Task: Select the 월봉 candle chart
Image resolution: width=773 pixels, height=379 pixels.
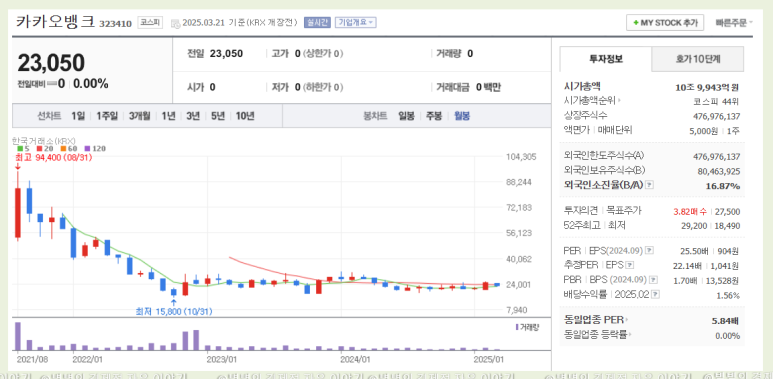Action: coord(462,116)
